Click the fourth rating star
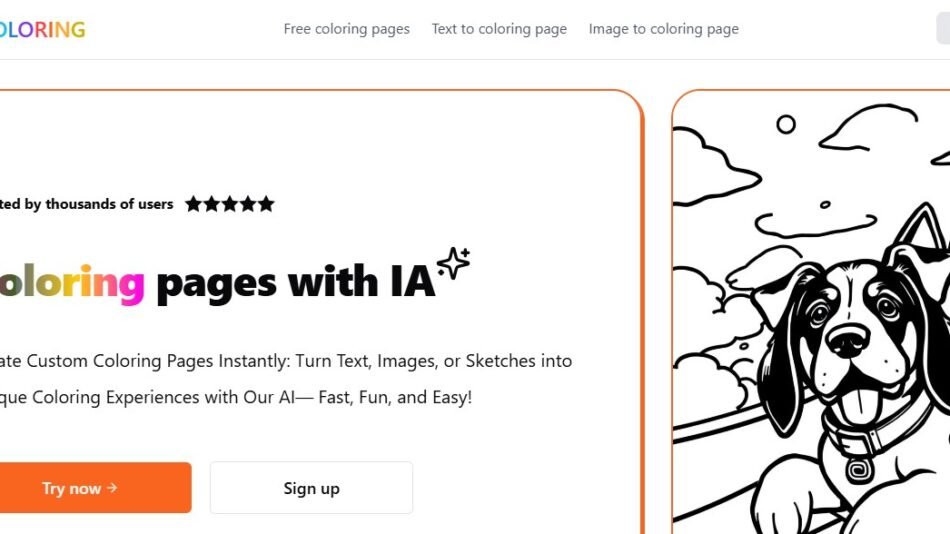 pyautogui.click(x=247, y=204)
